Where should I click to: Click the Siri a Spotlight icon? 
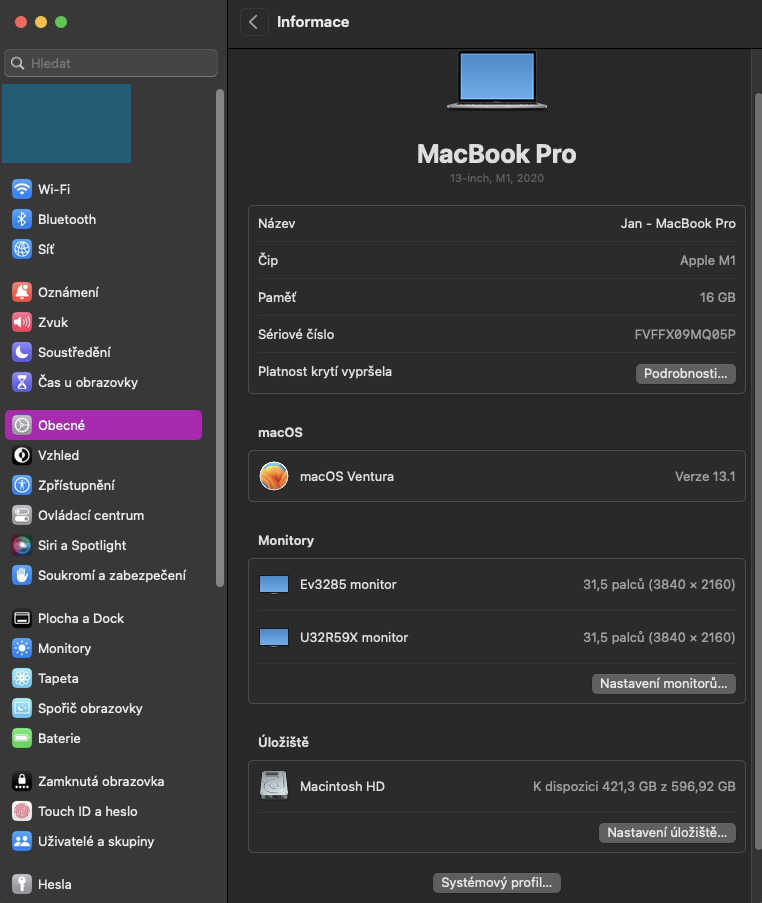pyautogui.click(x=22, y=545)
